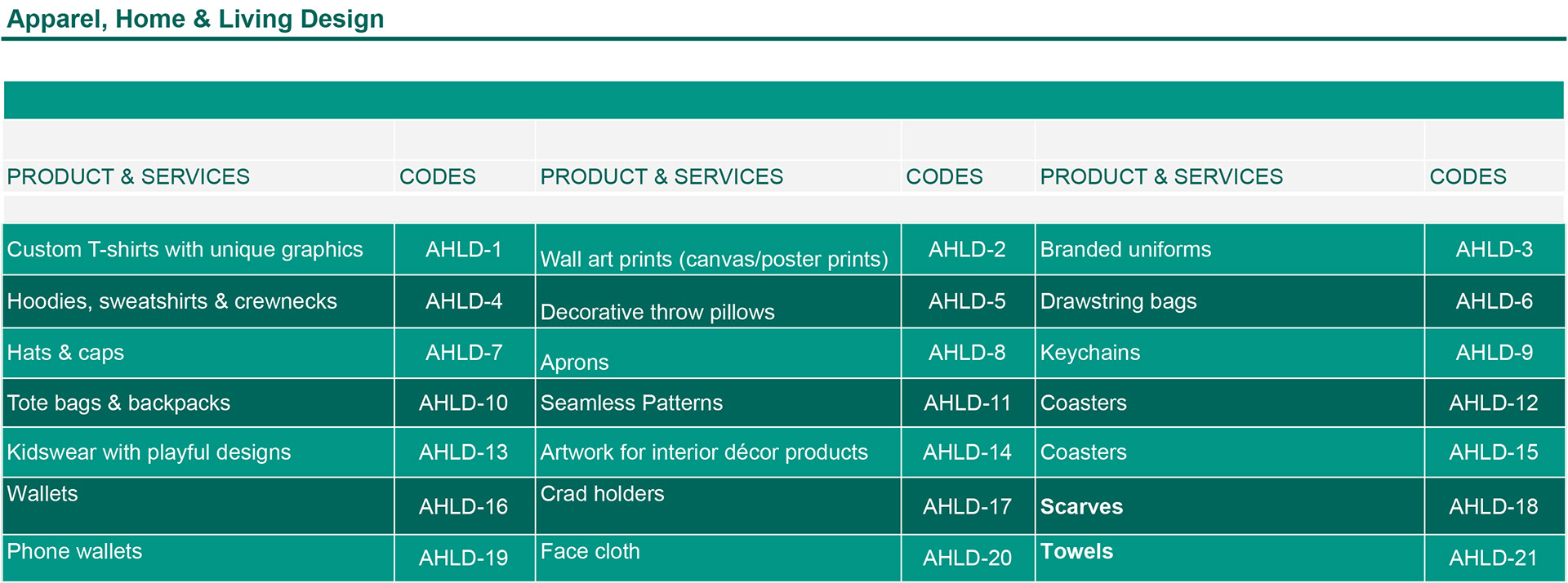Select the Custom T-shirts with unique graphics cell

click(185, 250)
